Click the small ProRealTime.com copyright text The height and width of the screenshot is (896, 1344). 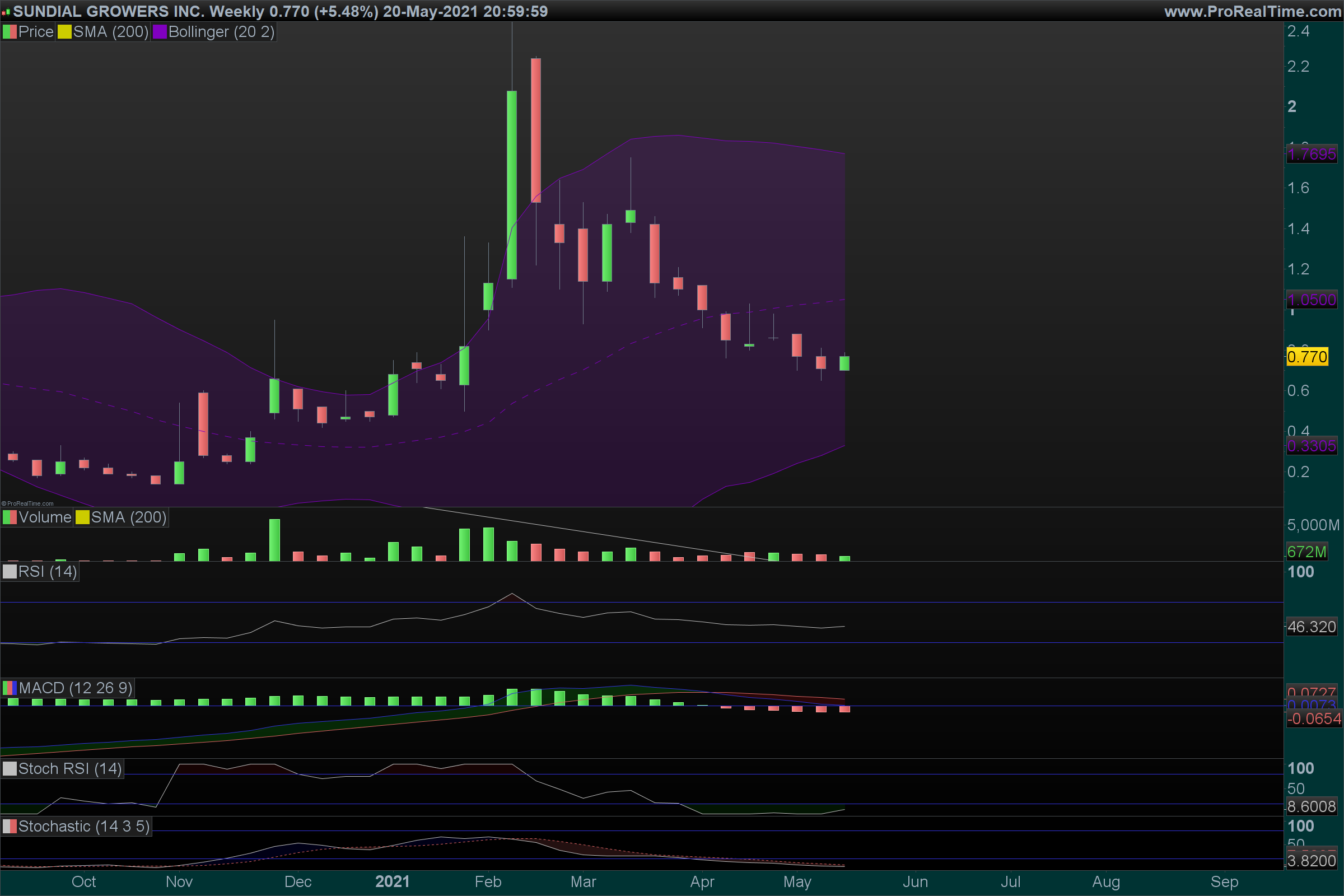pos(27,503)
